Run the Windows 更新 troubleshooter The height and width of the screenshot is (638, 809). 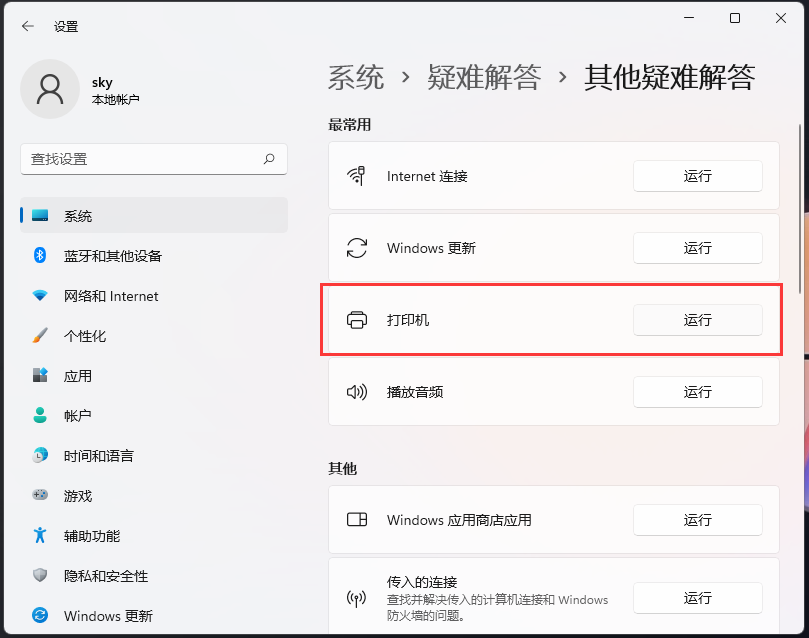pyautogui.click(x=698, y=248)
